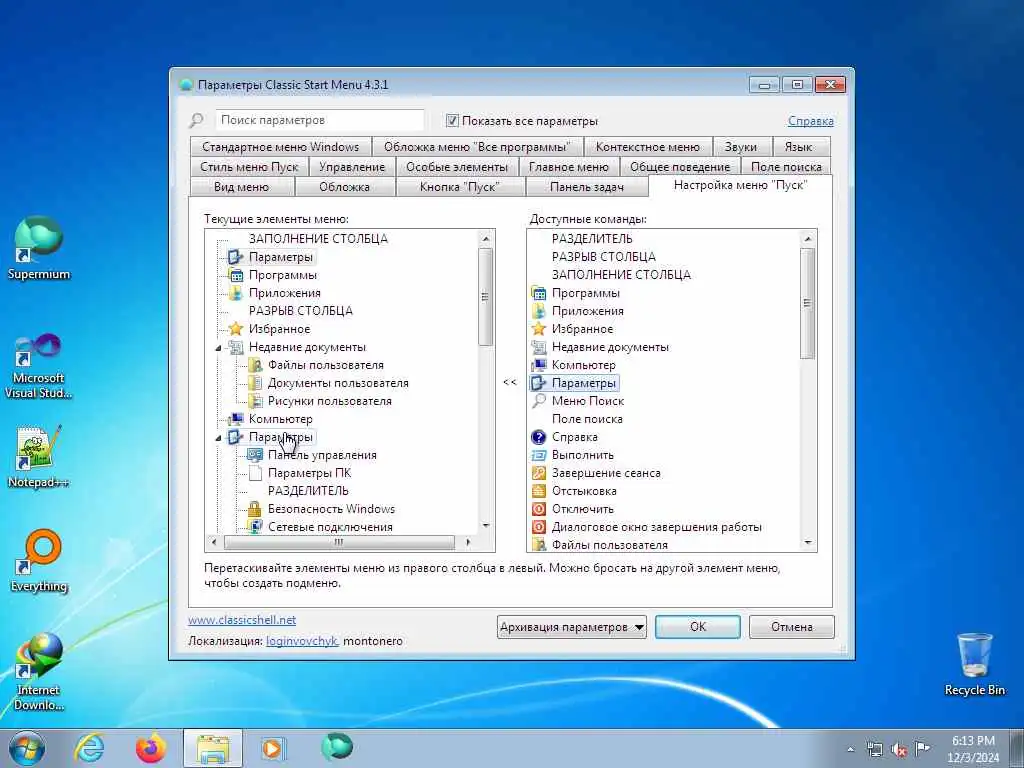1024x768 pixels.
Task: Open Supermium desktop shortcut
Action: click(x=39, y=248)
